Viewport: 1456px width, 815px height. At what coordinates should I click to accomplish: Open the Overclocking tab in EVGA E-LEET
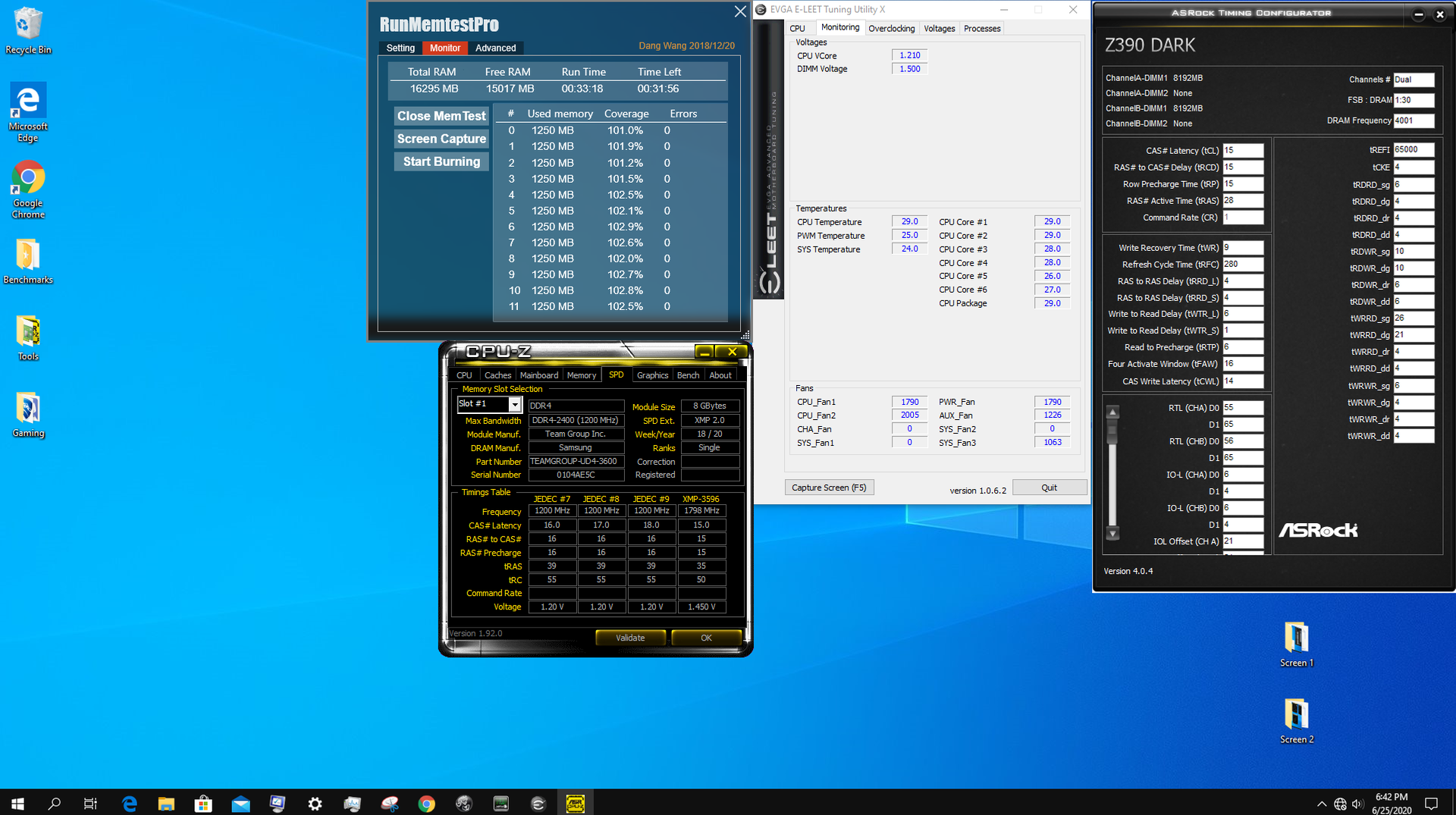click(x=892, y=29)
